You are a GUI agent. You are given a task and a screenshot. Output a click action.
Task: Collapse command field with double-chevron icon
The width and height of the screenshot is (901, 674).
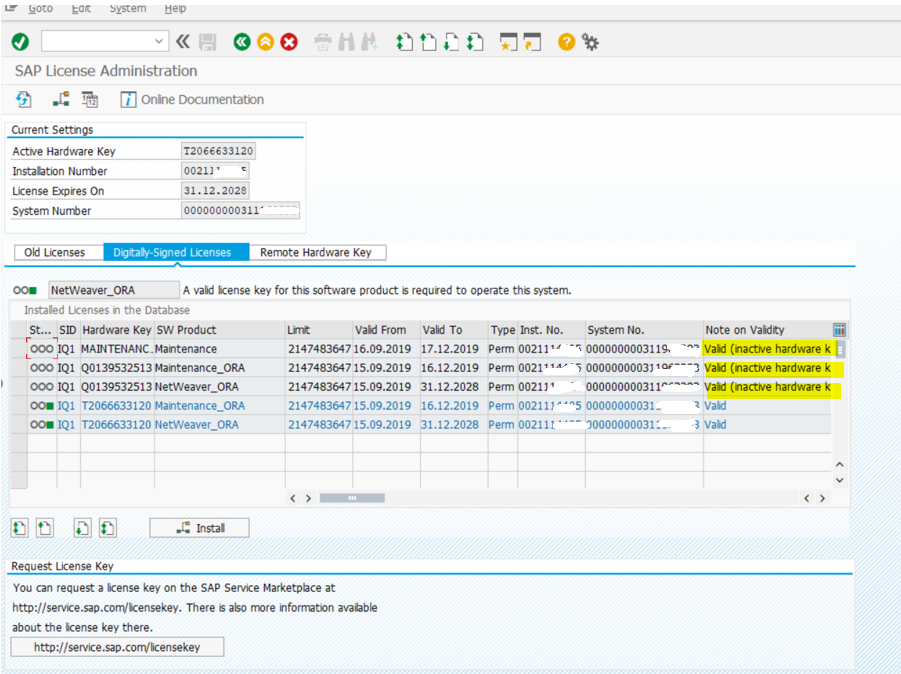[183, 41]
